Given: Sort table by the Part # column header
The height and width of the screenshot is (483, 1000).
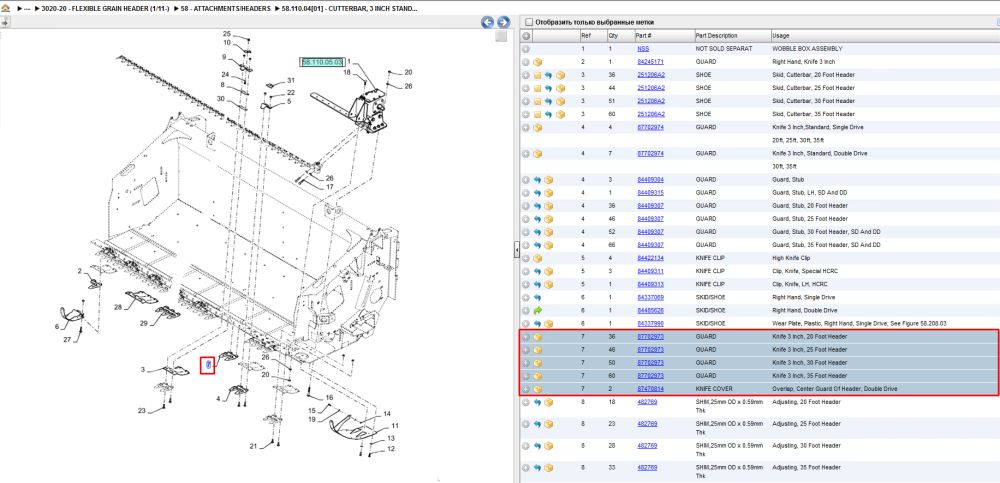Looking at the screenshot, I should tap(664, 36).
